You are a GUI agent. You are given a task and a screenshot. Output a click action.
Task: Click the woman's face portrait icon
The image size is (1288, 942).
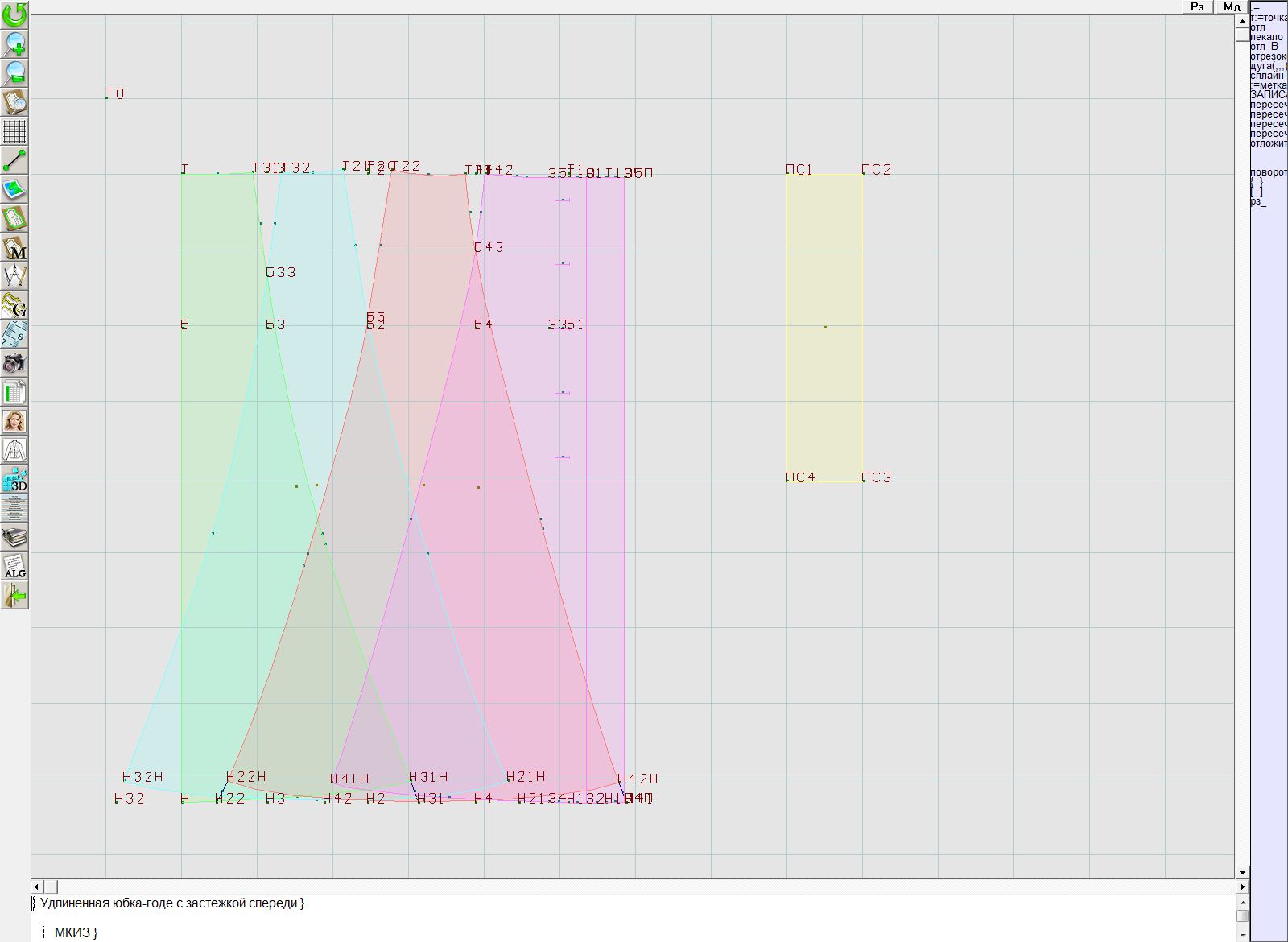[x=14, y=421]
